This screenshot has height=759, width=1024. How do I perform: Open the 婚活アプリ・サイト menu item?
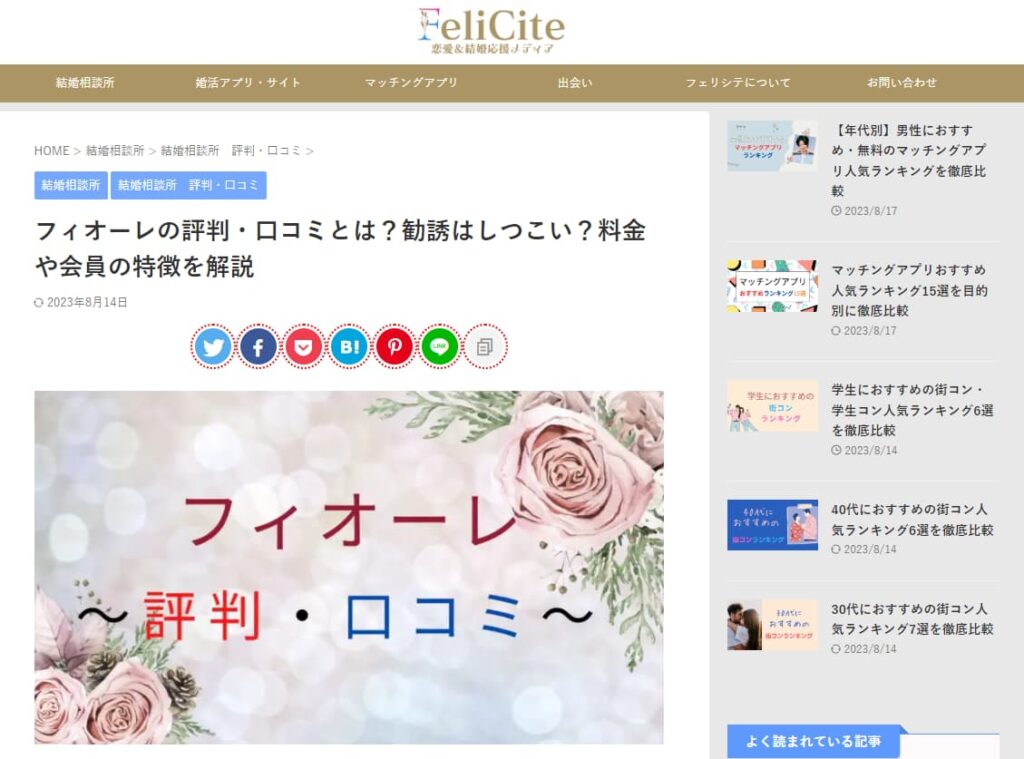coord(248,82)
